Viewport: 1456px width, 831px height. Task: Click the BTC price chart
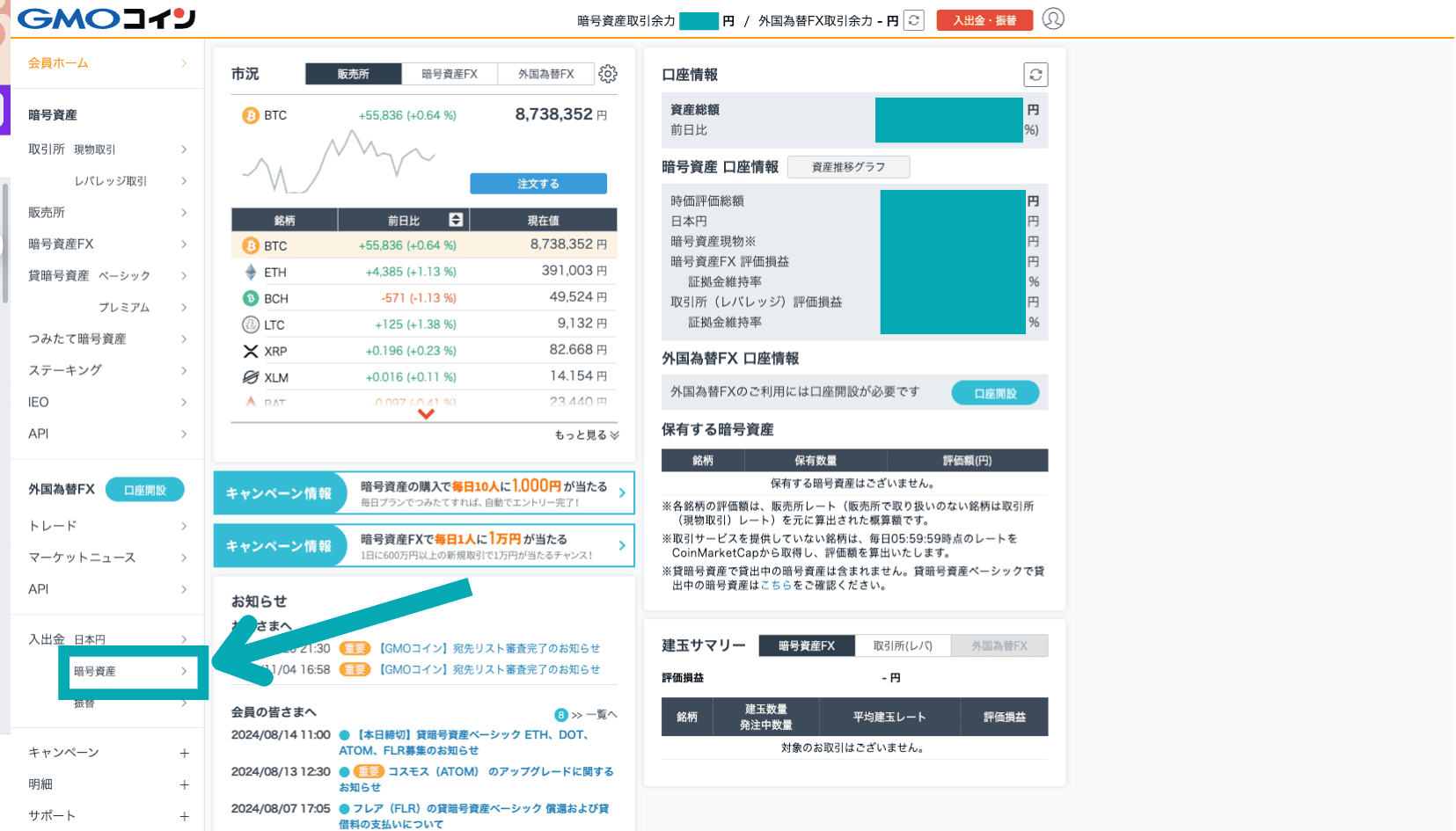point(339,163)
